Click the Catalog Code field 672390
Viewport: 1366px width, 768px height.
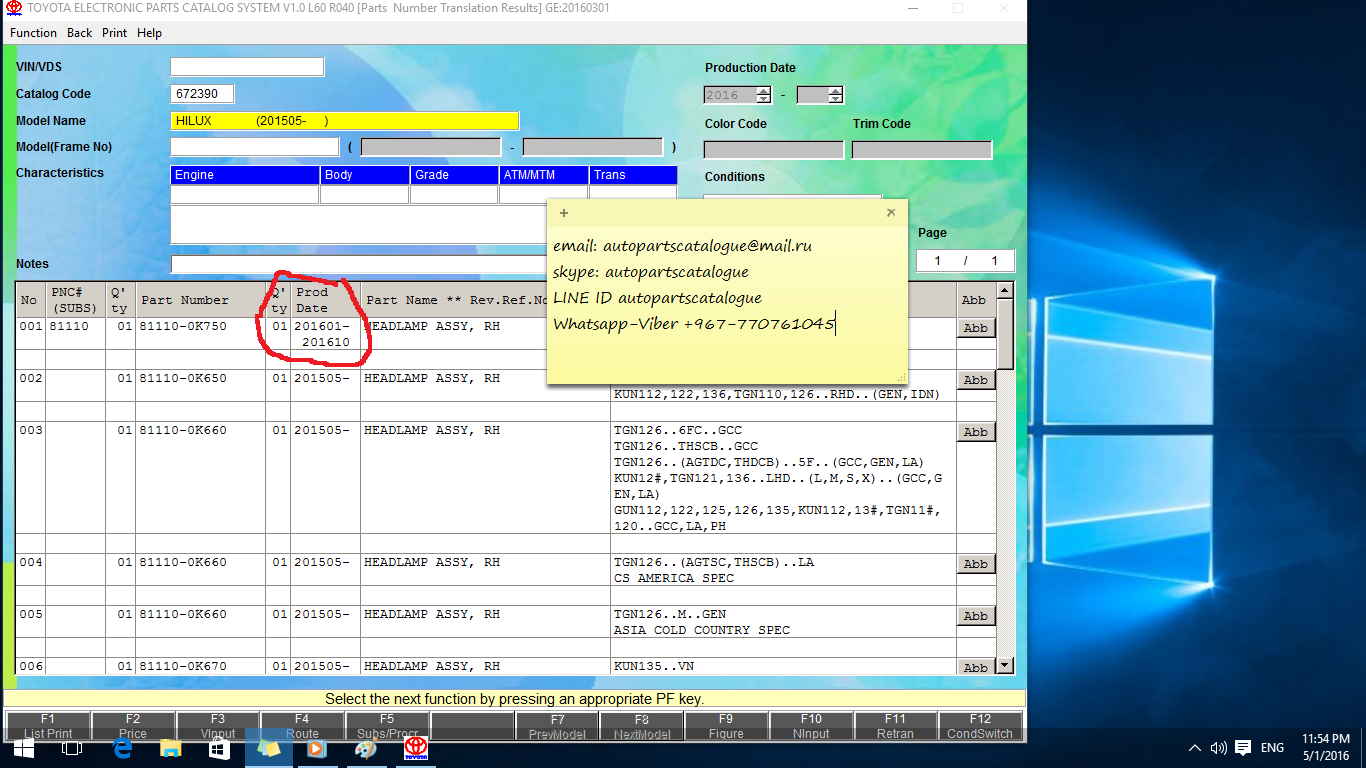pos(202,94)
